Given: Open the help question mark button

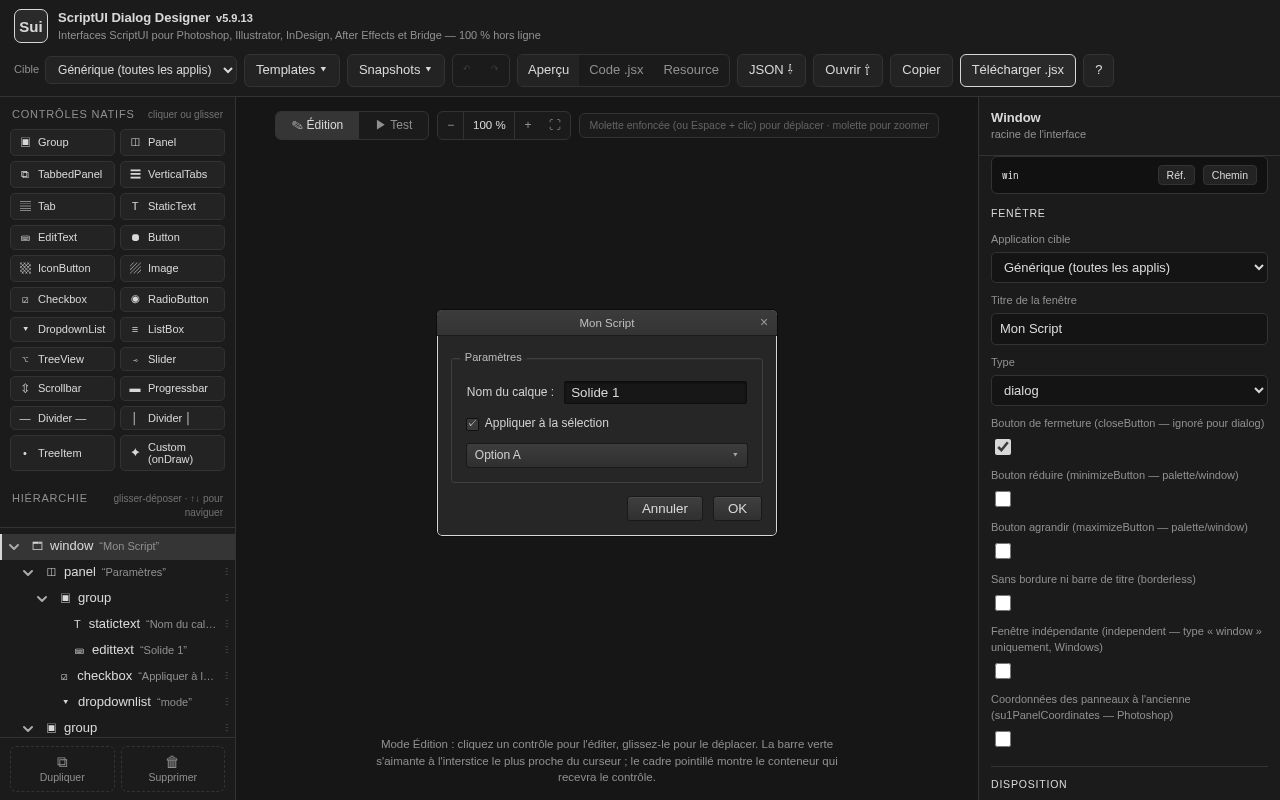Looking at the screenshot, I should point(1098,70).
